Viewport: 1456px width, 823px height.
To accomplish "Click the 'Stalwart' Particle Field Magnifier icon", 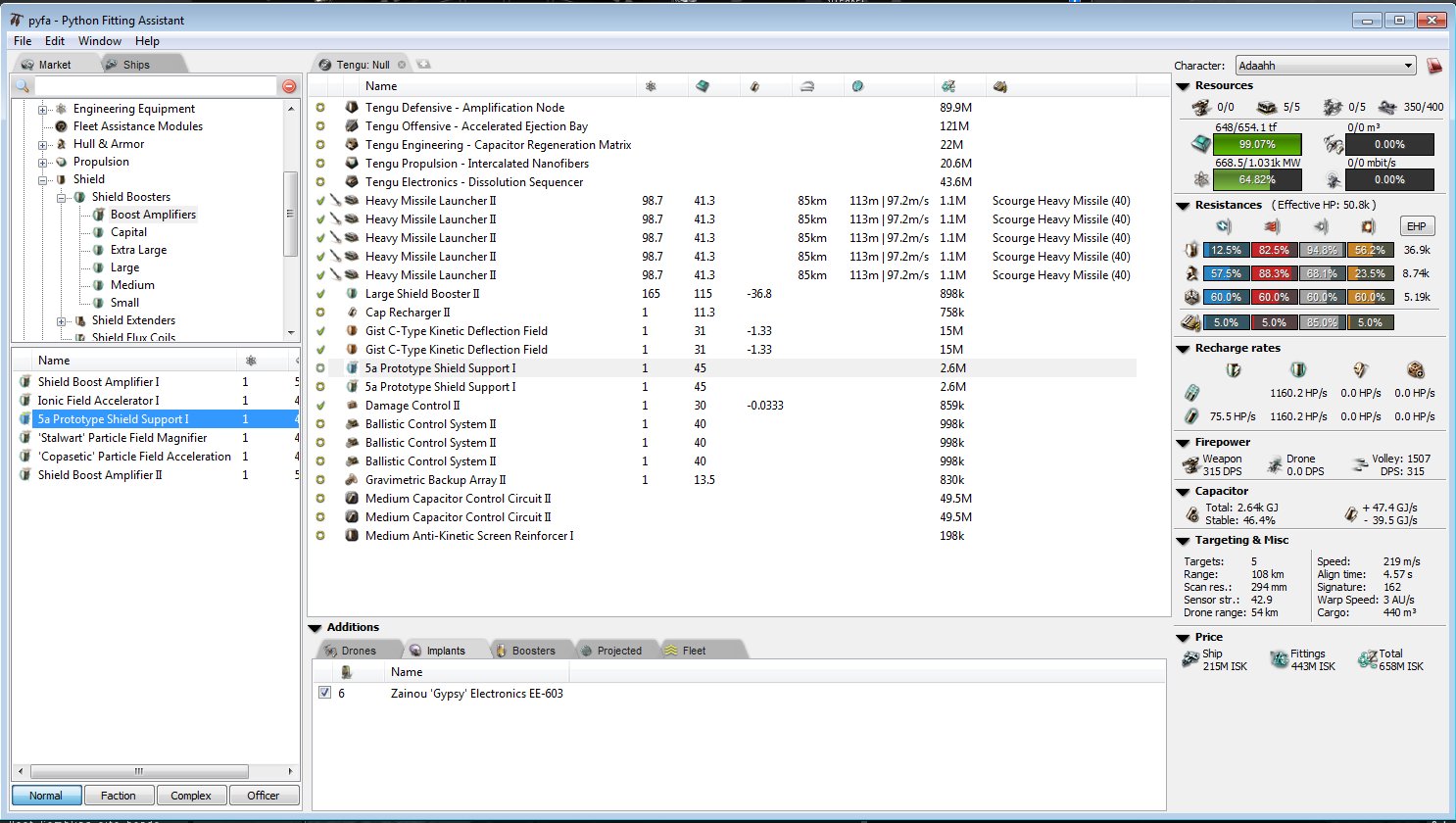I will [25, 438].
